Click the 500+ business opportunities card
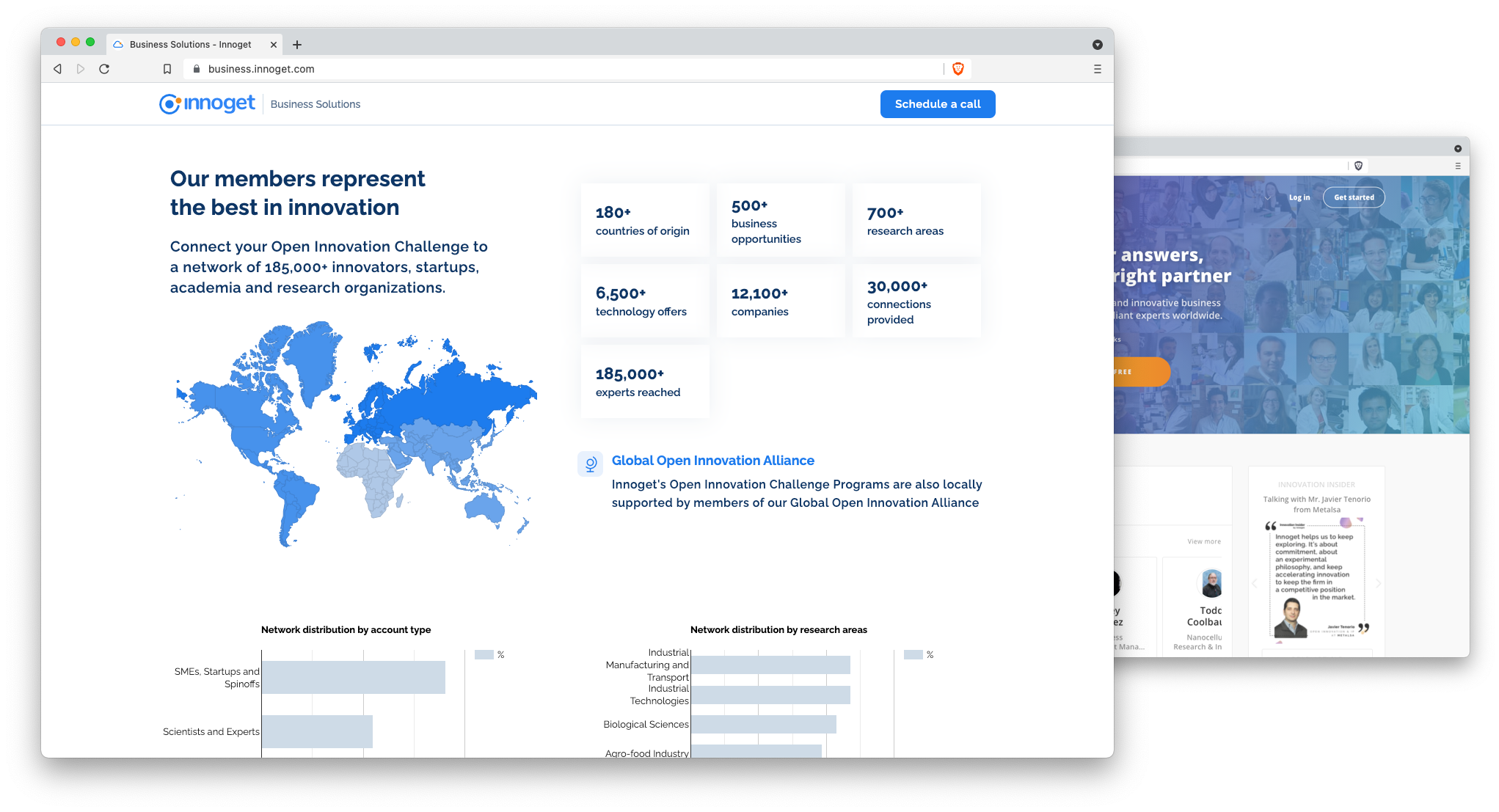The width and height of the screenshot is (1499, 812). tap(781, 221)
